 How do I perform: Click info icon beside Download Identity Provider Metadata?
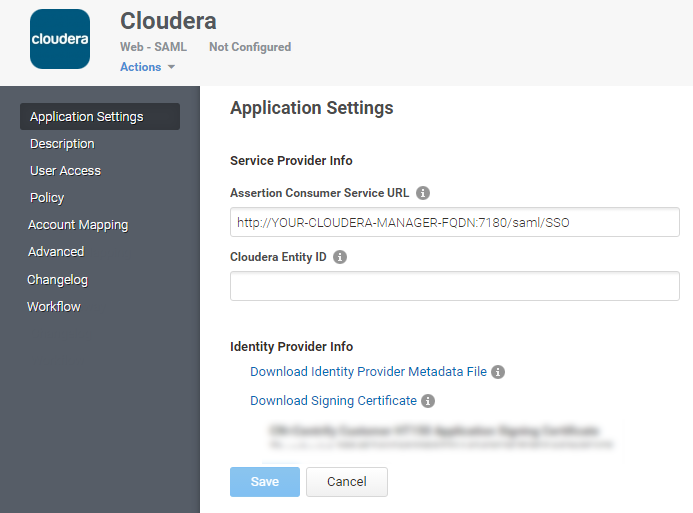point(498,372)
